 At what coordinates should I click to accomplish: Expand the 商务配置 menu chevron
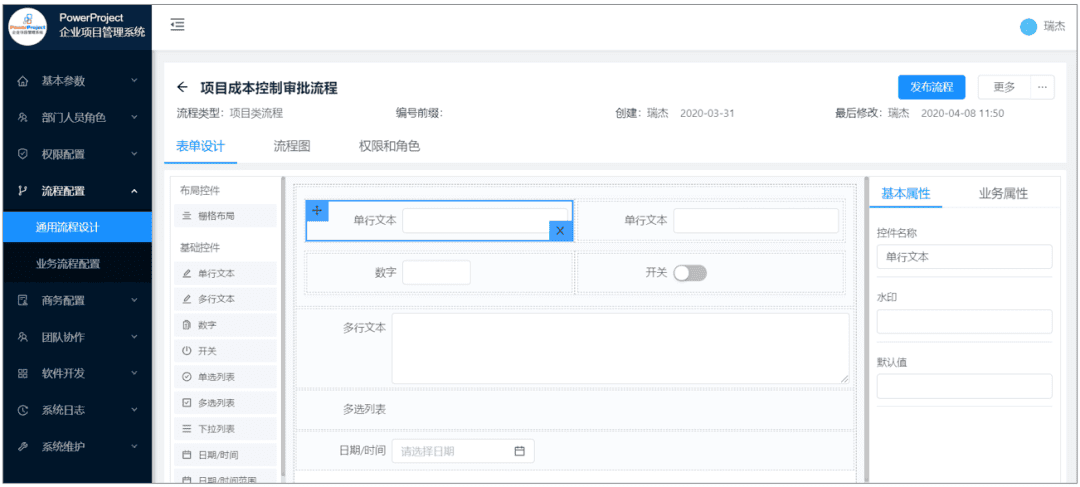click(134, 300)
